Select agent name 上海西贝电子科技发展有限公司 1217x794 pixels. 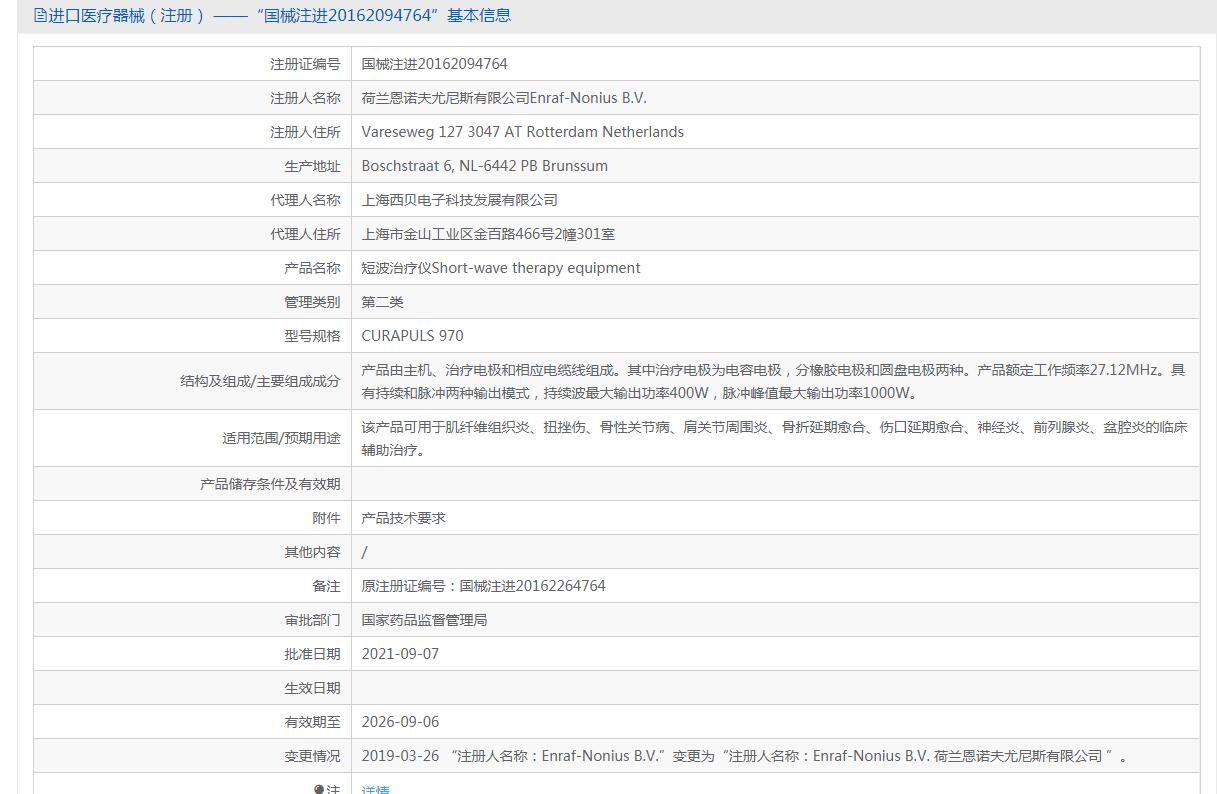(460, 200)
